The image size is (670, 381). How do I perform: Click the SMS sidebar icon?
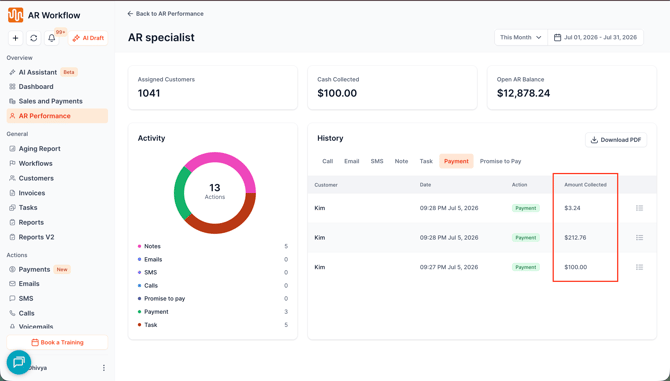[x=12, y=299]
